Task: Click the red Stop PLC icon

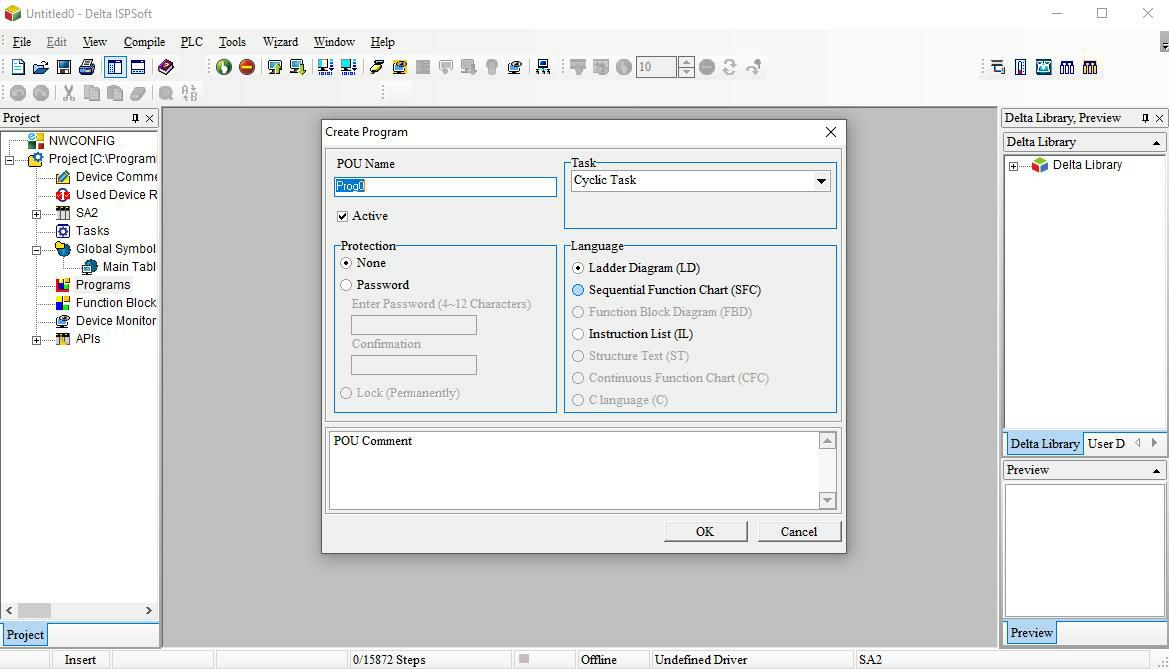Action: point(247,67)
